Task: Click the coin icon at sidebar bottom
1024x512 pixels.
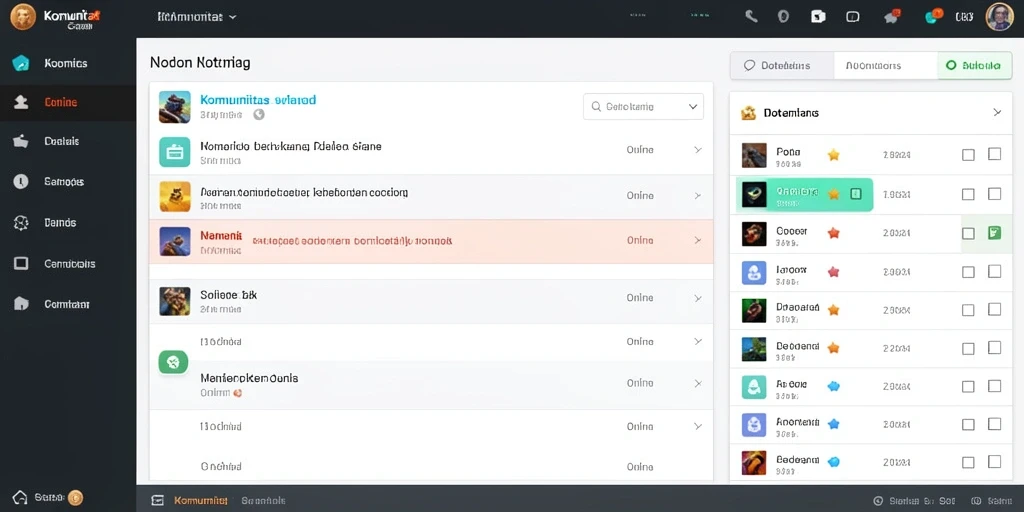Action: (x=75, y=498)
